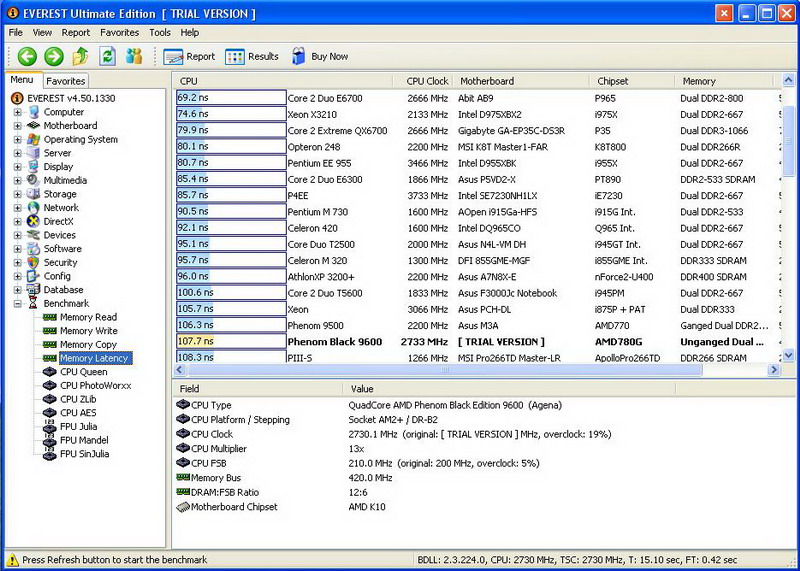This screenshot has width=800, height=571.
Task: Select the Phenom Black 9600 result row
Action: (x=478, y=342)
